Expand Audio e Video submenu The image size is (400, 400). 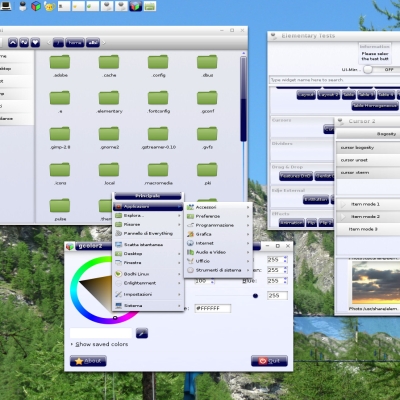point(218,252)
